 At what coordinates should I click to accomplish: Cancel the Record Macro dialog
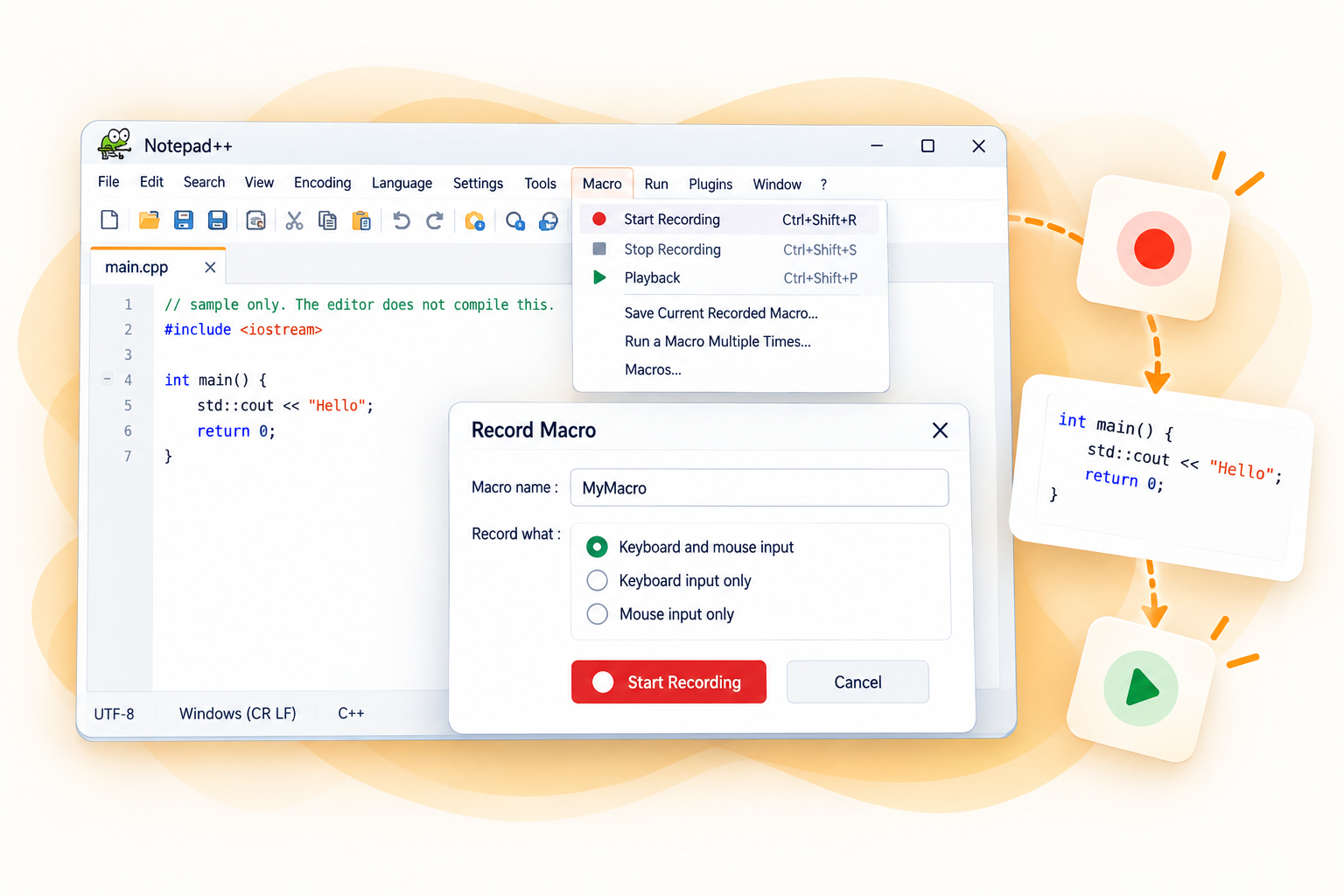[x=857, y=682]
